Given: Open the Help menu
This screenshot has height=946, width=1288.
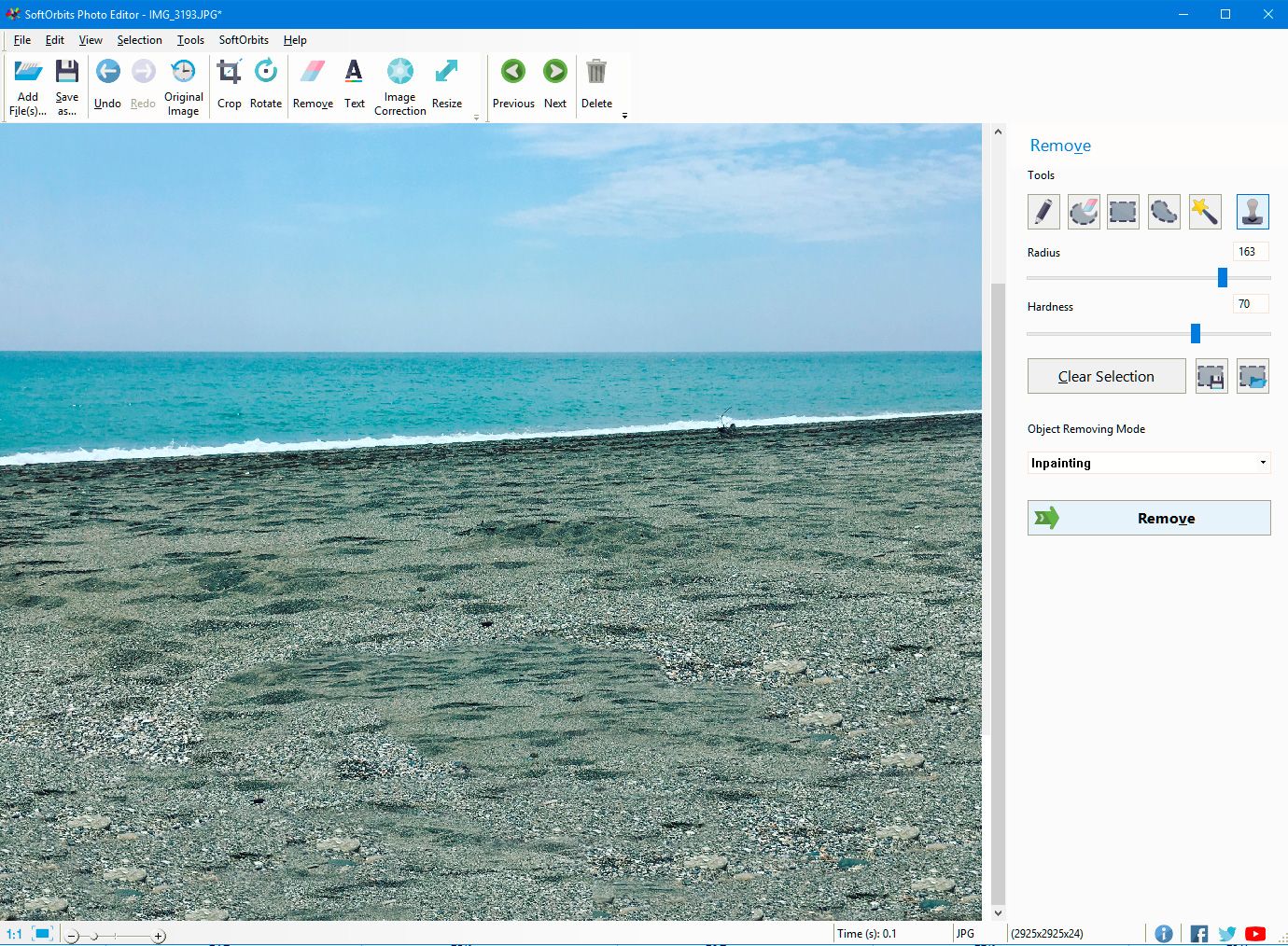Looking at the screenshot, I should point(295,40).
